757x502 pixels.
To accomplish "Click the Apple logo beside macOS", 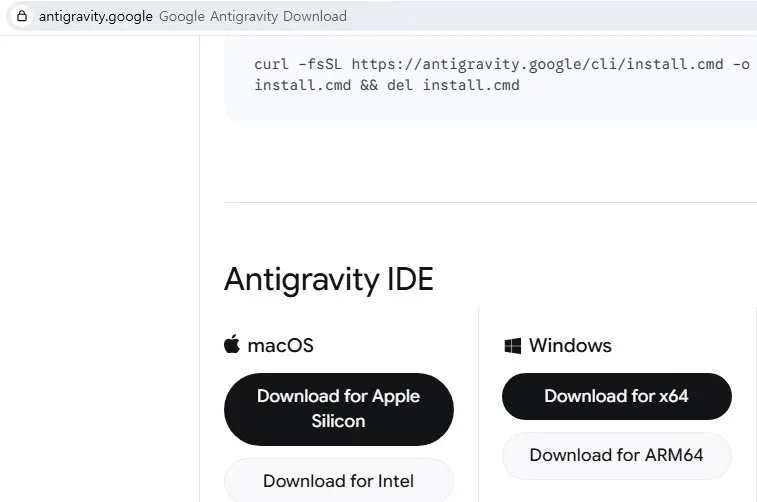I will [x=232, y=344].
